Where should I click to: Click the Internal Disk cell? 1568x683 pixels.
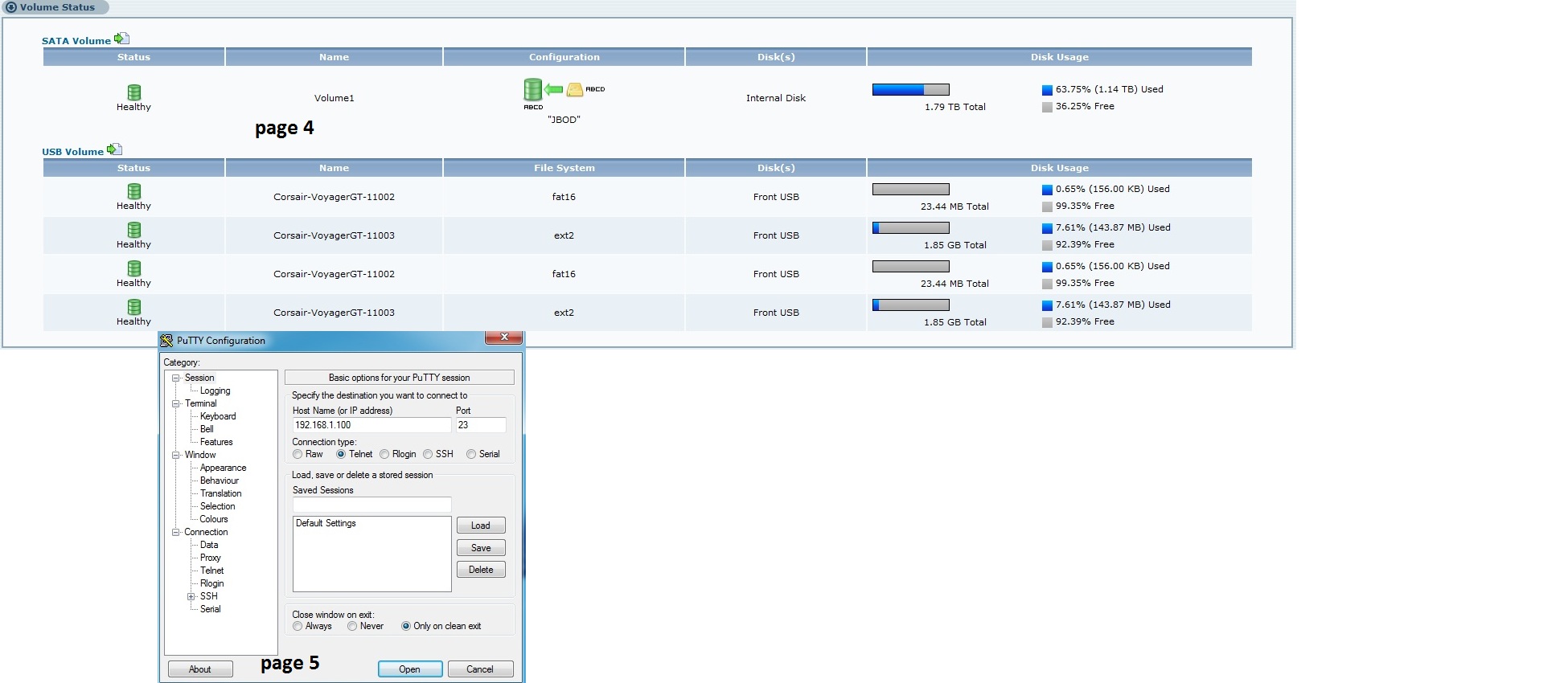click(776, 98)
